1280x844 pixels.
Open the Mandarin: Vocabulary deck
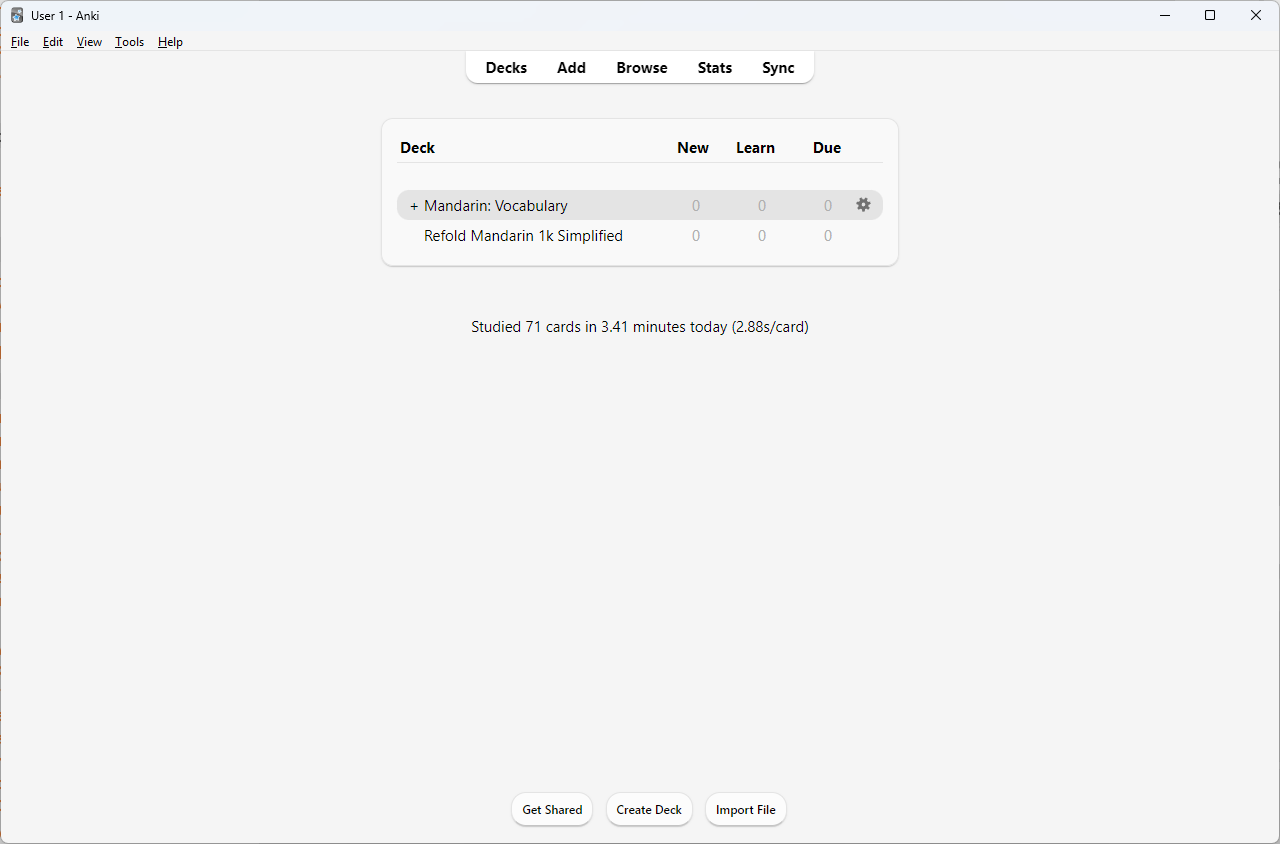click(x=496, y=206)
